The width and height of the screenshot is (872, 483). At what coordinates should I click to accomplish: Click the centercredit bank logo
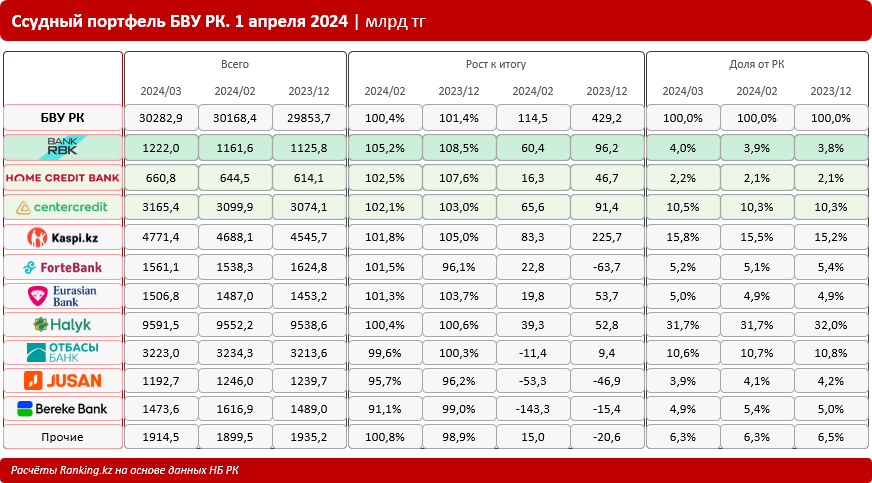[62, 207]
